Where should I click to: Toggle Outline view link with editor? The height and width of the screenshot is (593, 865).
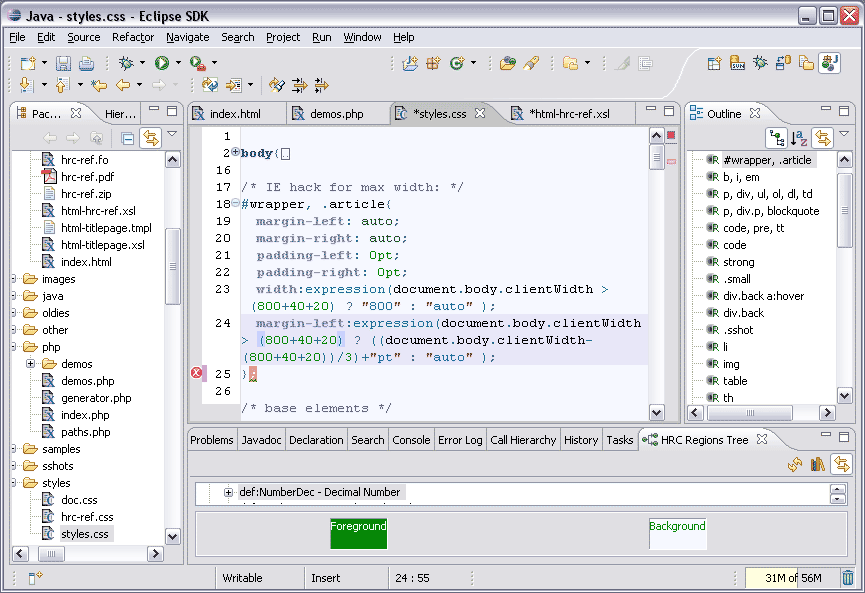point(823,138)
